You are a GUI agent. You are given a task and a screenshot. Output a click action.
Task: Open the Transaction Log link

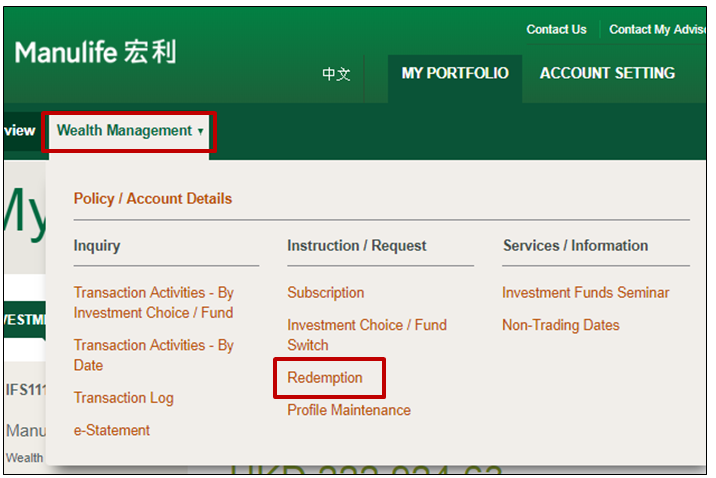pos(124,398)
